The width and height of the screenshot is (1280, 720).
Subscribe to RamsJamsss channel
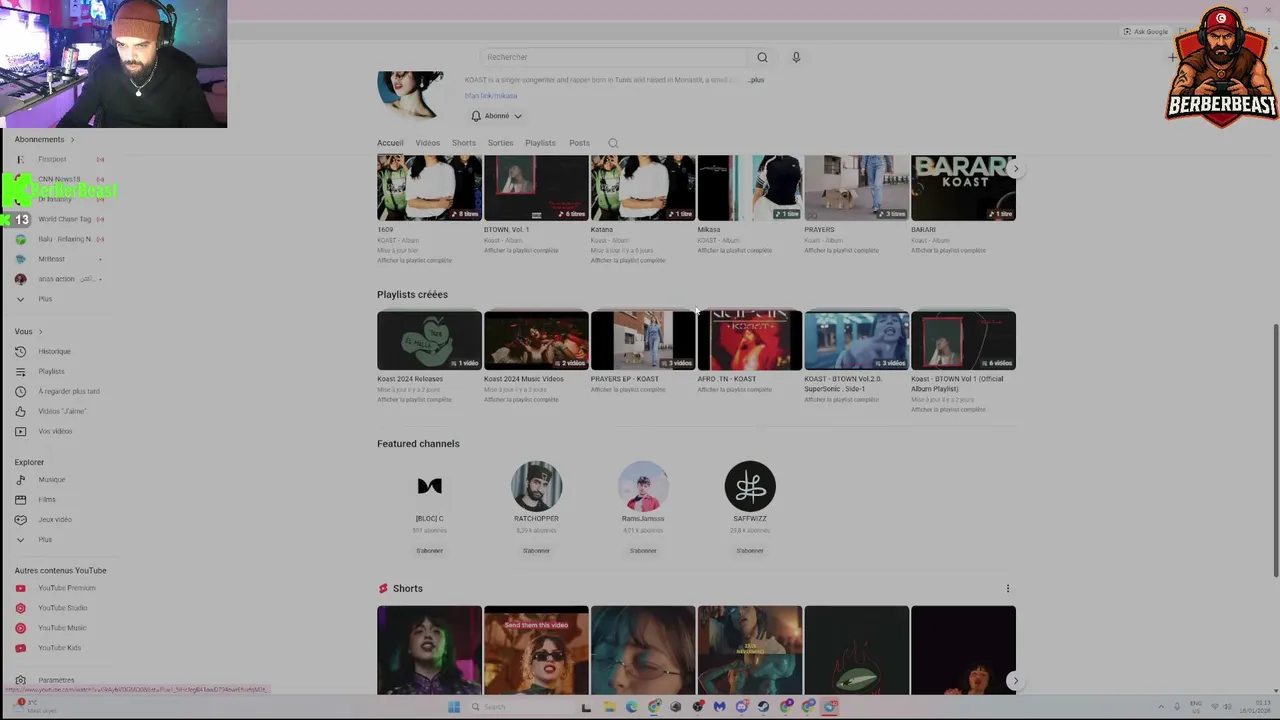pos(643,551)
